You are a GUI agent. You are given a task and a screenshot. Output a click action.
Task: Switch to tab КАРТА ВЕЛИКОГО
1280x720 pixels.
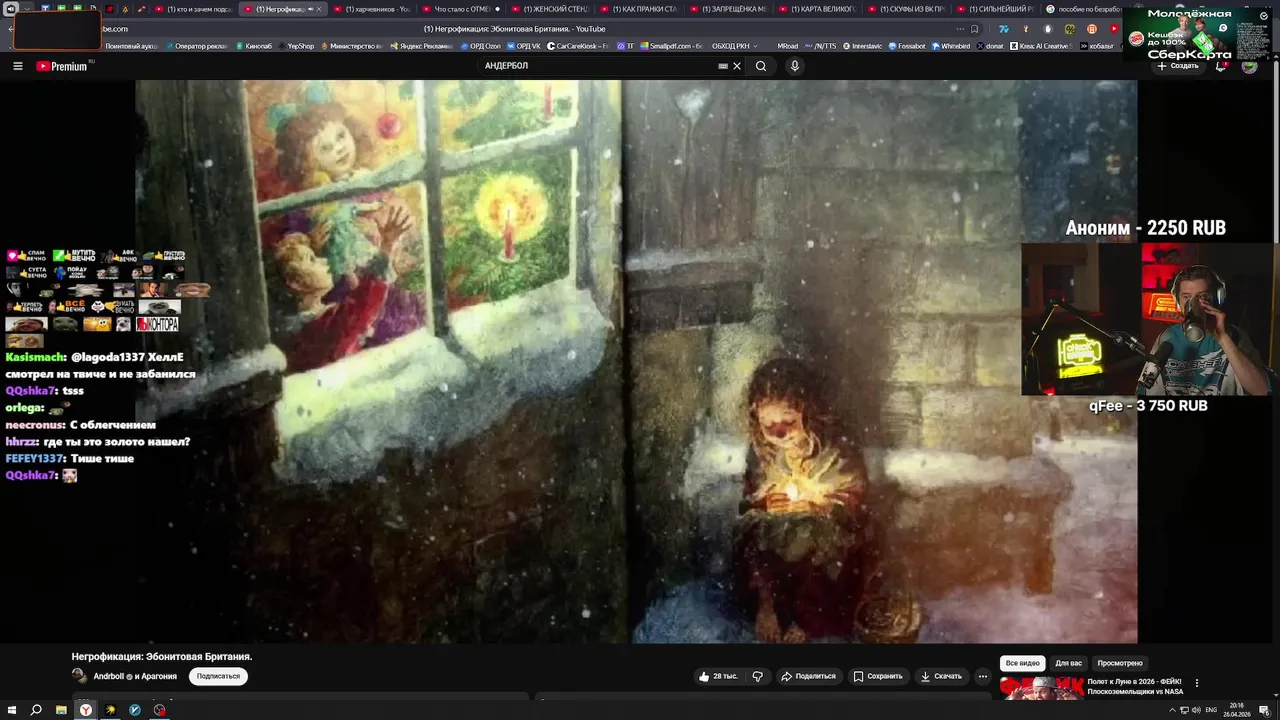tap(818, 9)
